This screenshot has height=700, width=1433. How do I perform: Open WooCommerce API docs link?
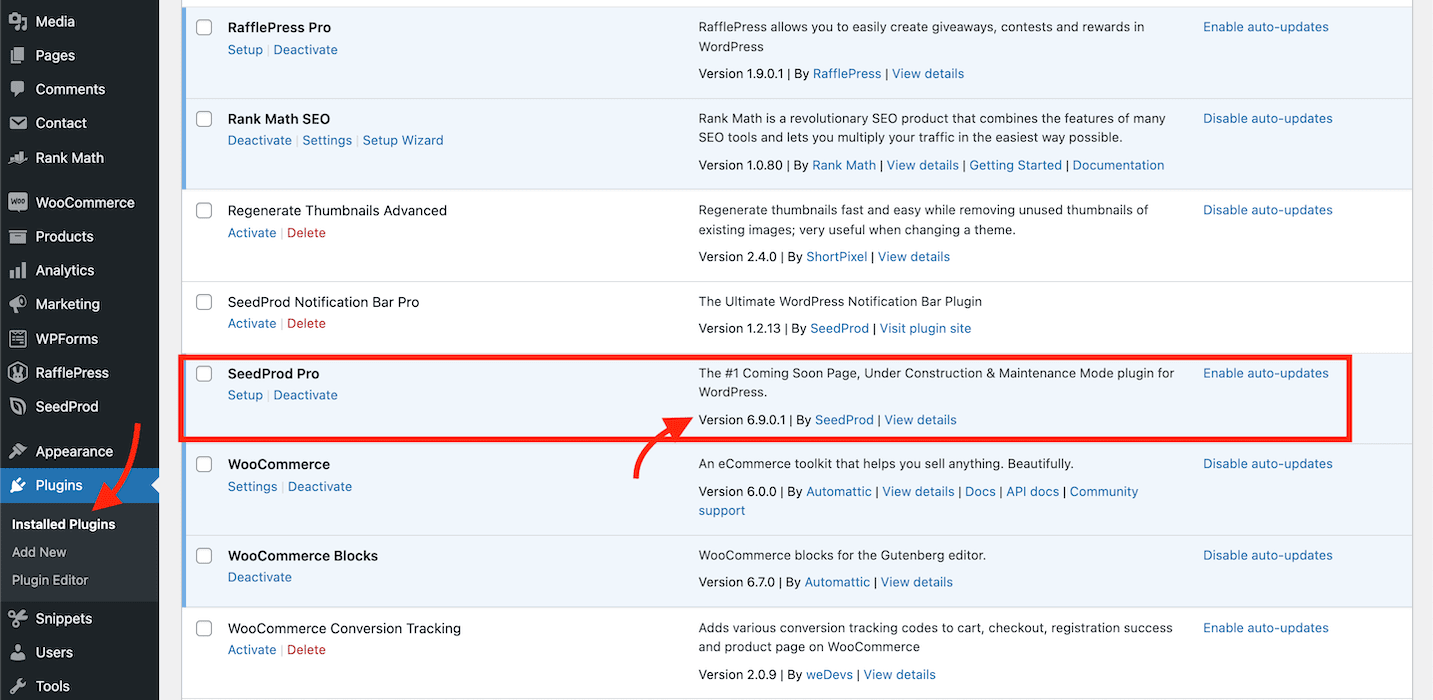click(x=1033, y=492)
